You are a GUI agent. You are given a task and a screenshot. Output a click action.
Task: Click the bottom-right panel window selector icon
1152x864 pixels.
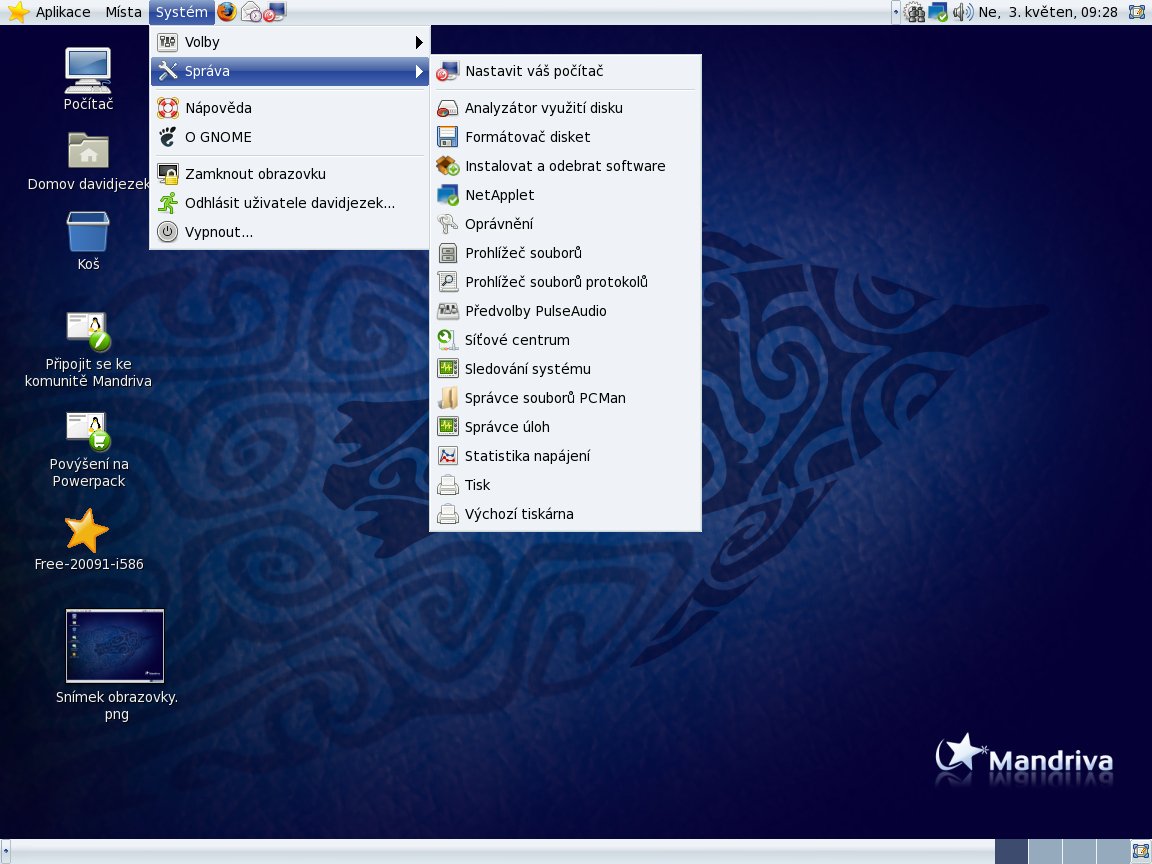[1138, 852]
